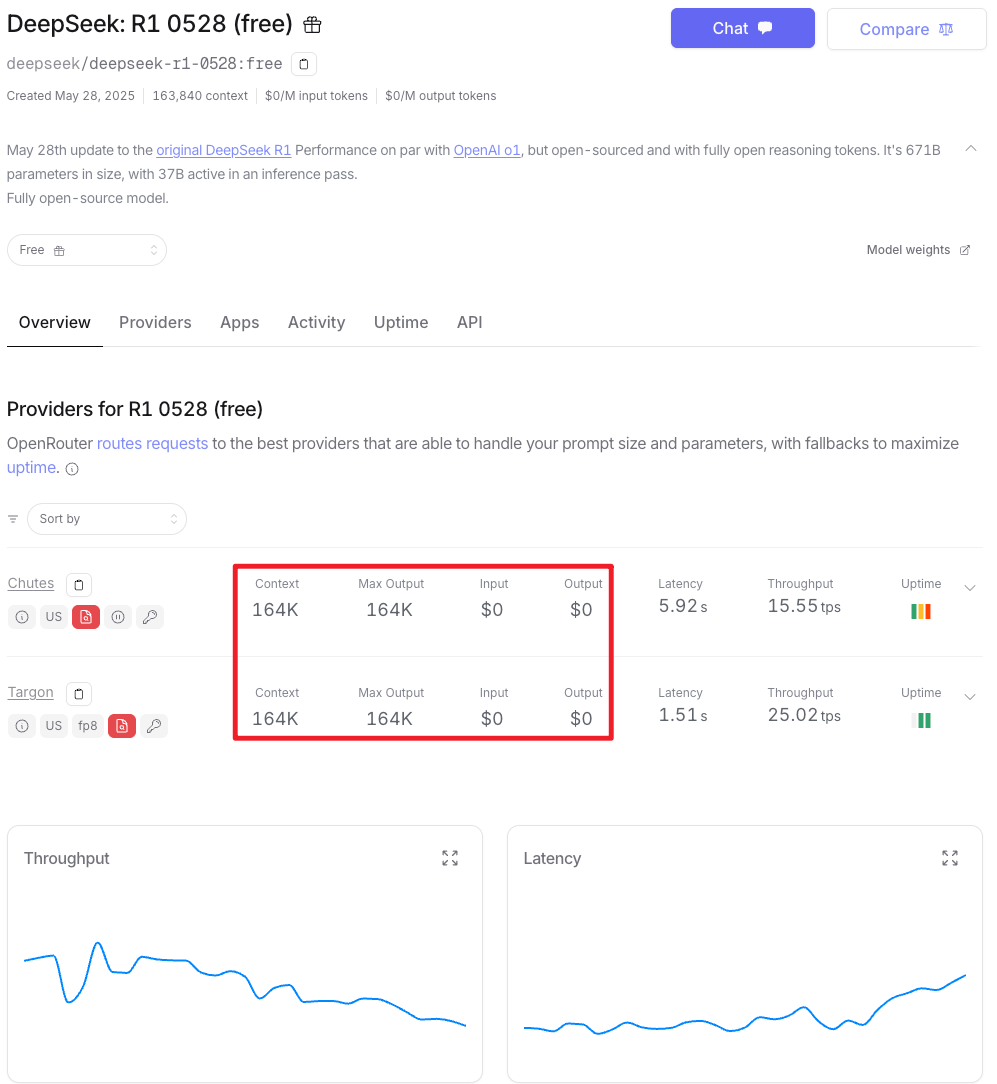This screenshot has width=997, height=1084.
Task: Open the Free variant dropdown
Action: (x=87, y=250)
